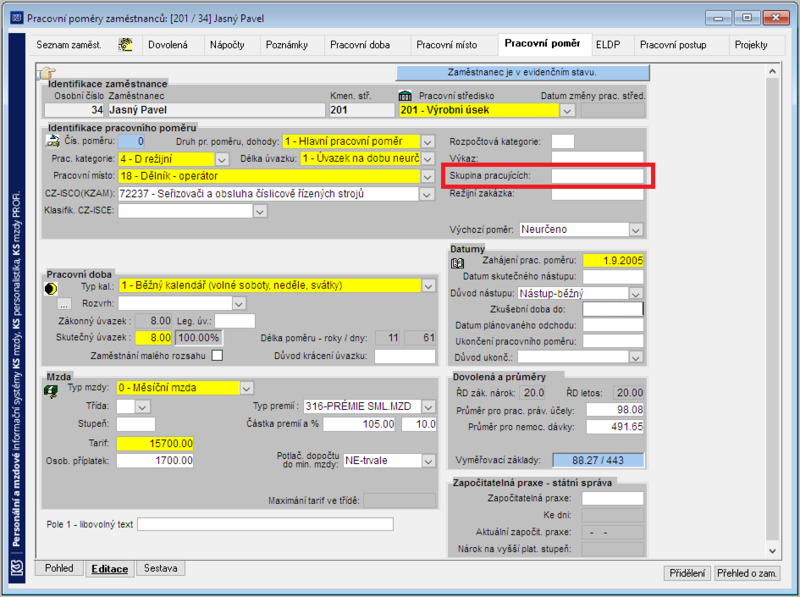This screenshot has height=597, width=800.
Task: Expand the Důvod nástupu dropdown
Action: pos(636,293)
